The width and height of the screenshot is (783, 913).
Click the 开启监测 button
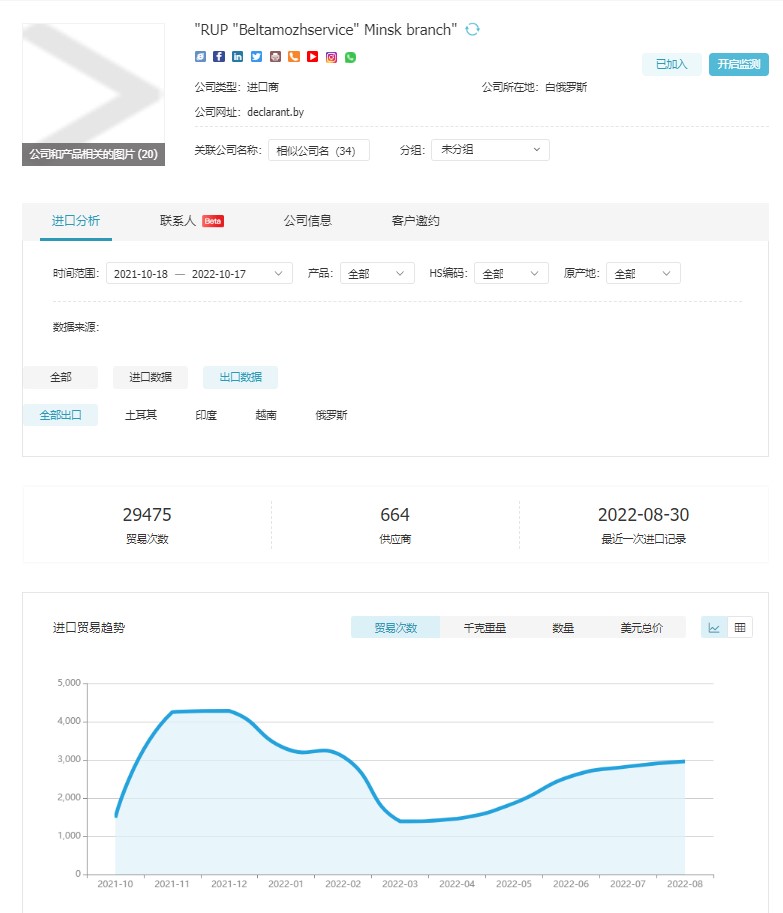click(x=739, y=64)
